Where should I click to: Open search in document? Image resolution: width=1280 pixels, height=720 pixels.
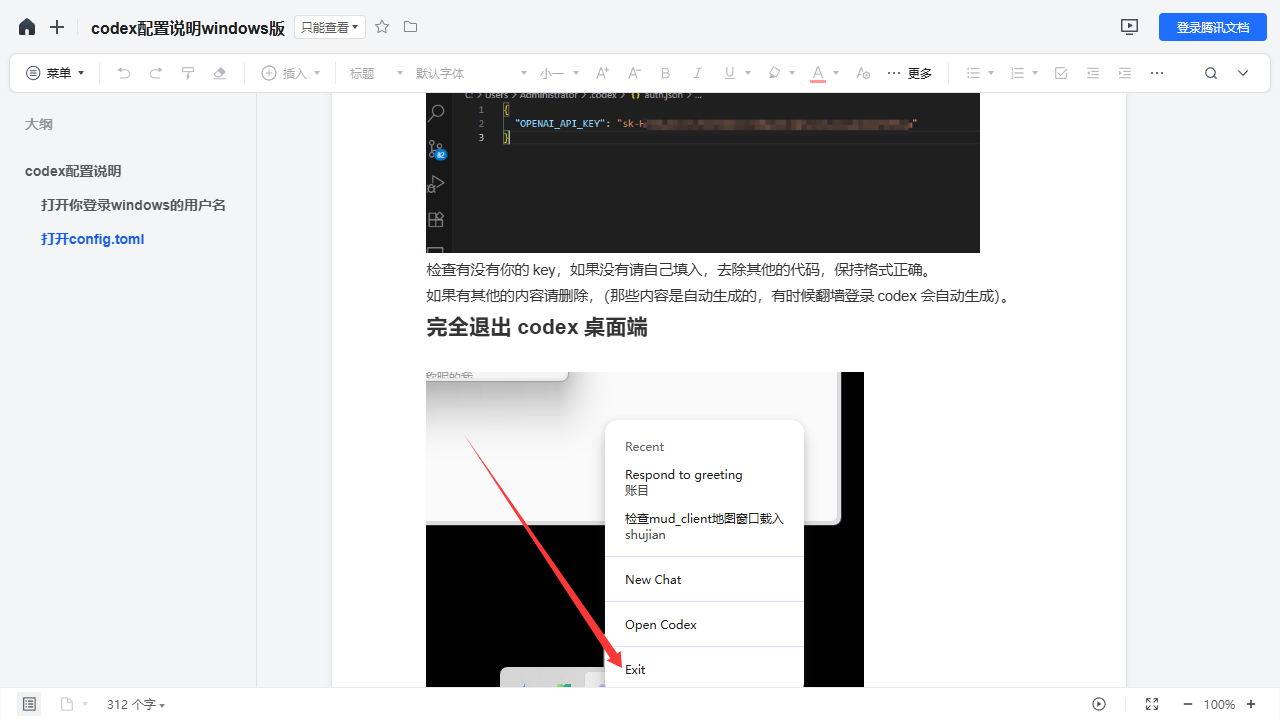coord(1211,73)
